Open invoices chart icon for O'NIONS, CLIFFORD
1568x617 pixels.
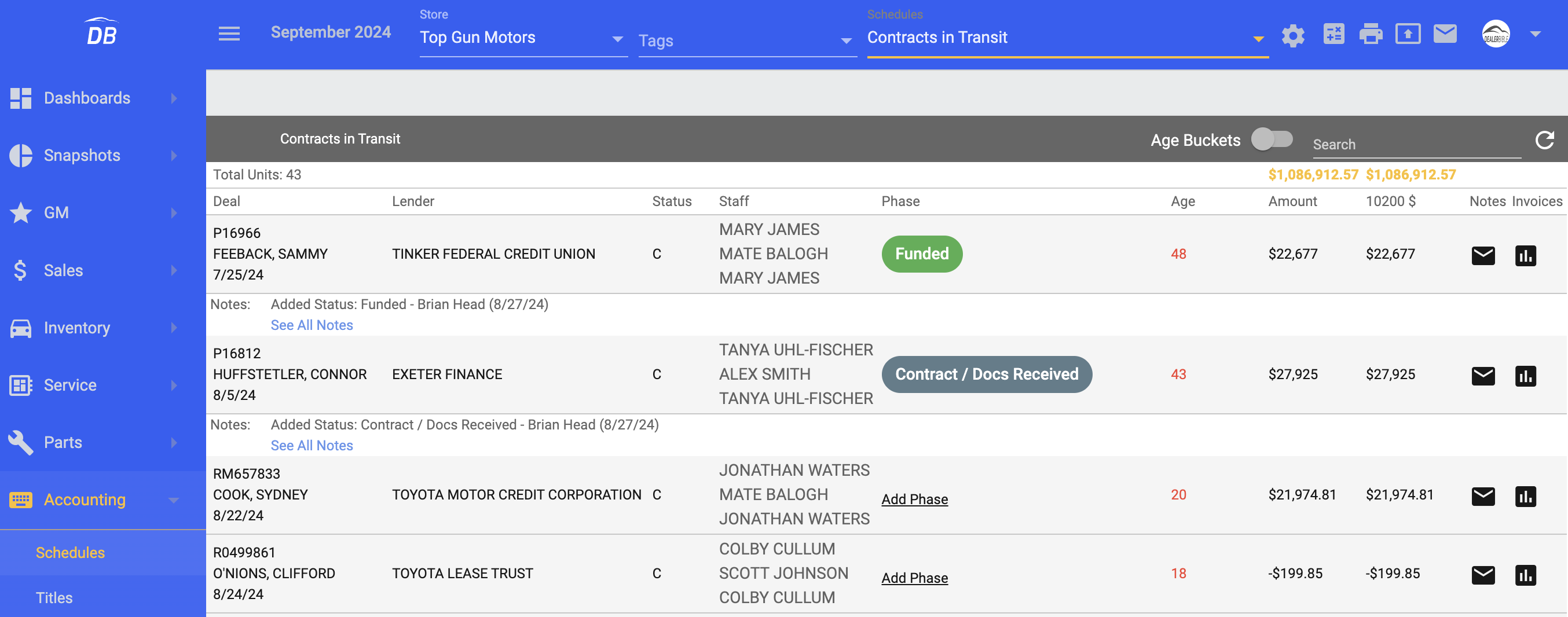coord(1525,575)
